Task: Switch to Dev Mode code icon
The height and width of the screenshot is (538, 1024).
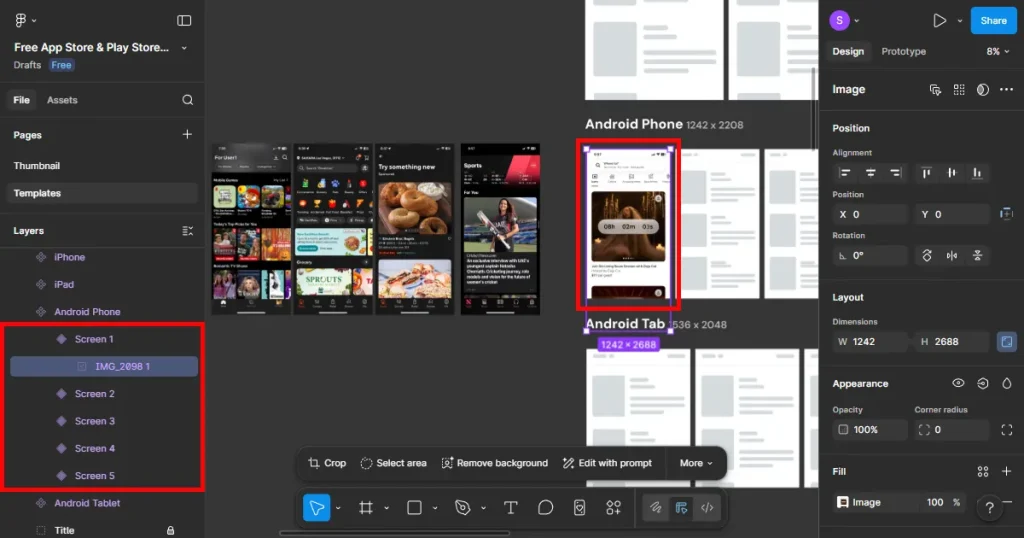Action: coord(707,507)
